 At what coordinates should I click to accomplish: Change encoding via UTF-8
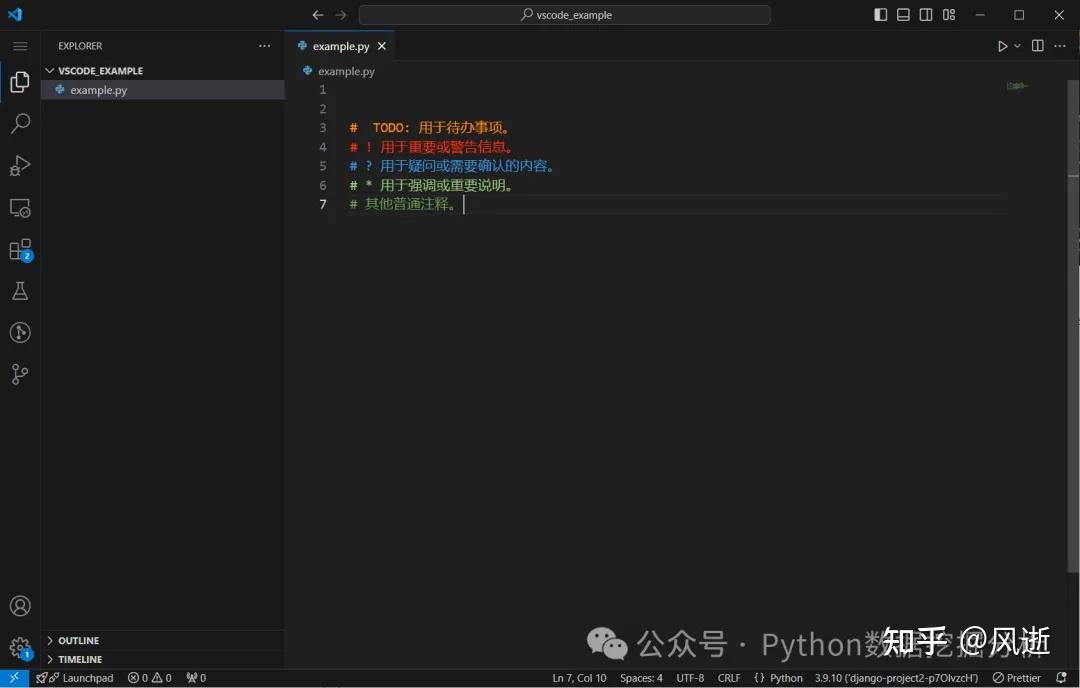690,678
